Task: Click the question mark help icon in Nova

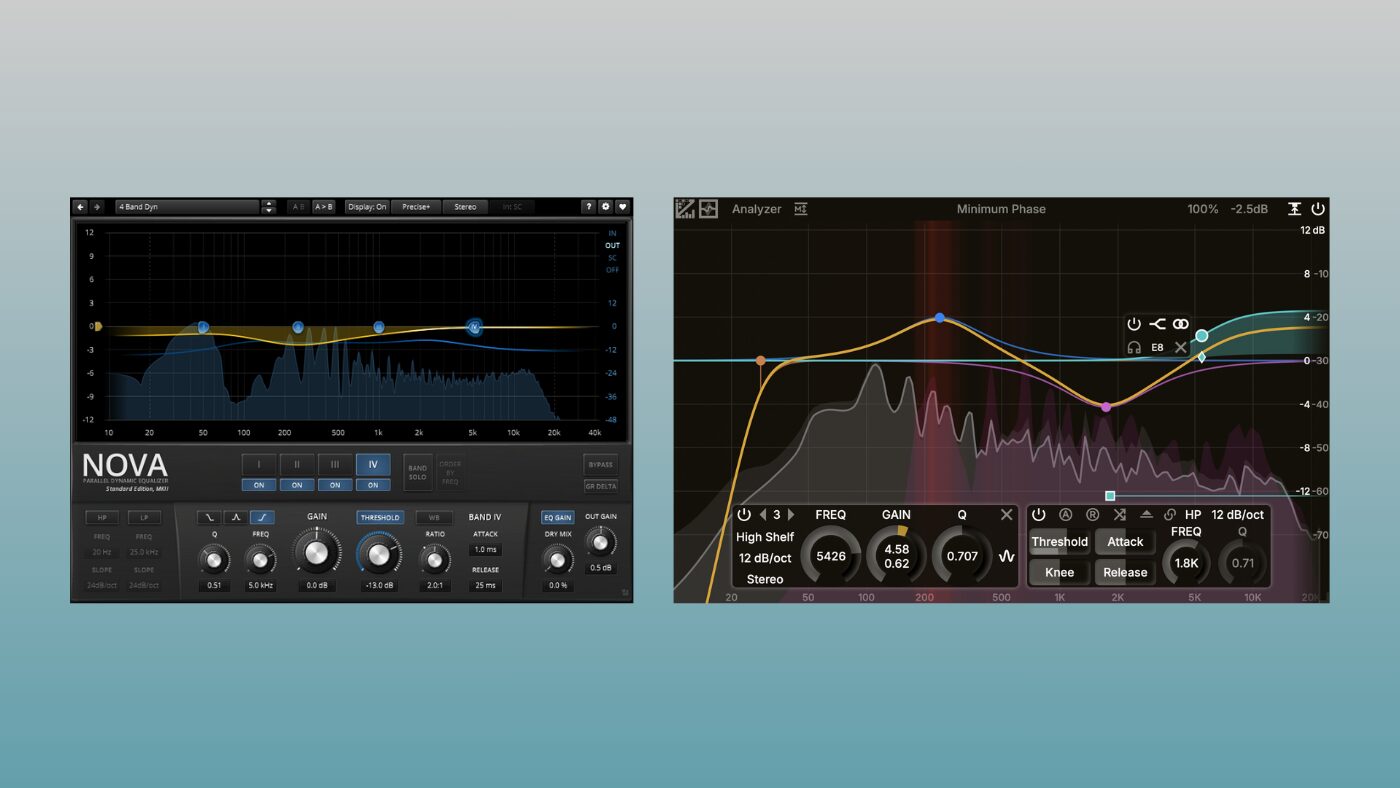Action: (x=589, y=206)
